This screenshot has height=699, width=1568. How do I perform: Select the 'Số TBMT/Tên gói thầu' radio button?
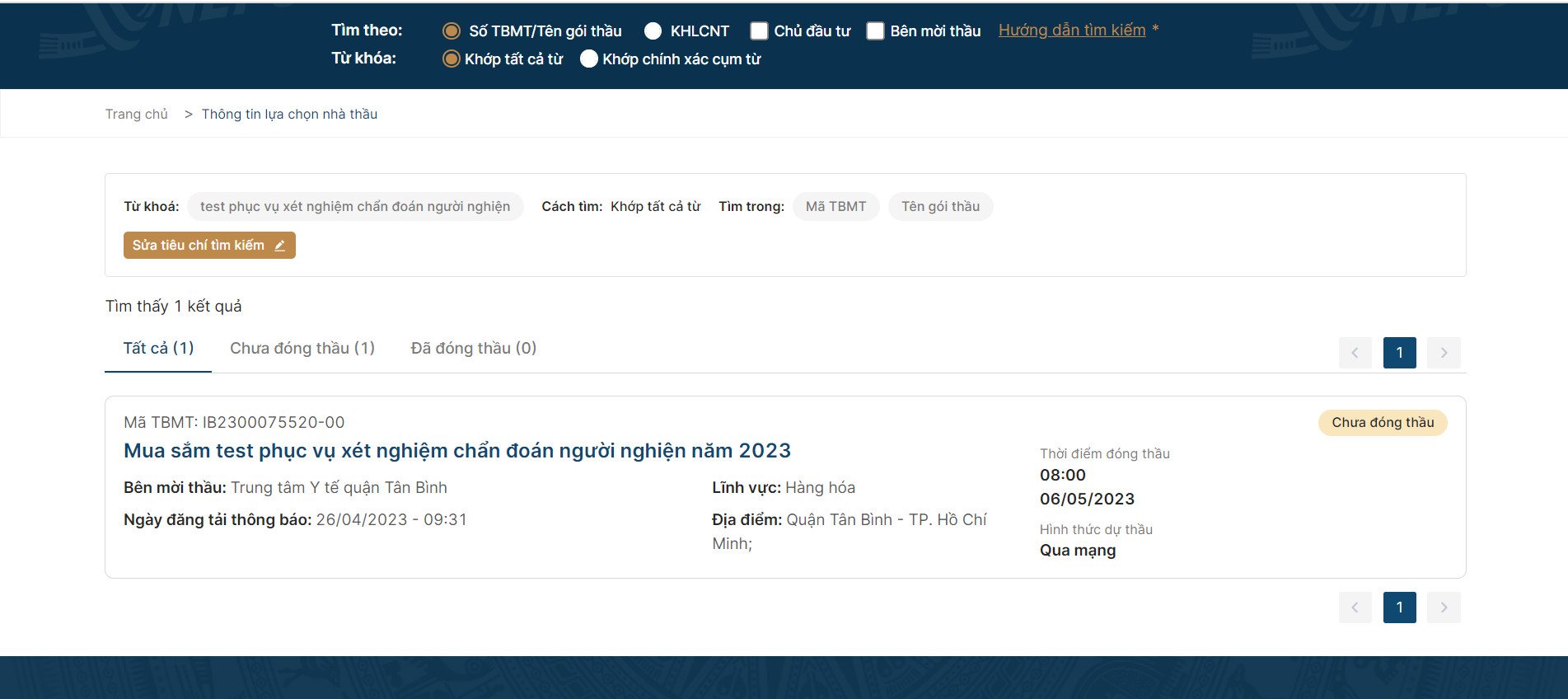click(452, 31)
